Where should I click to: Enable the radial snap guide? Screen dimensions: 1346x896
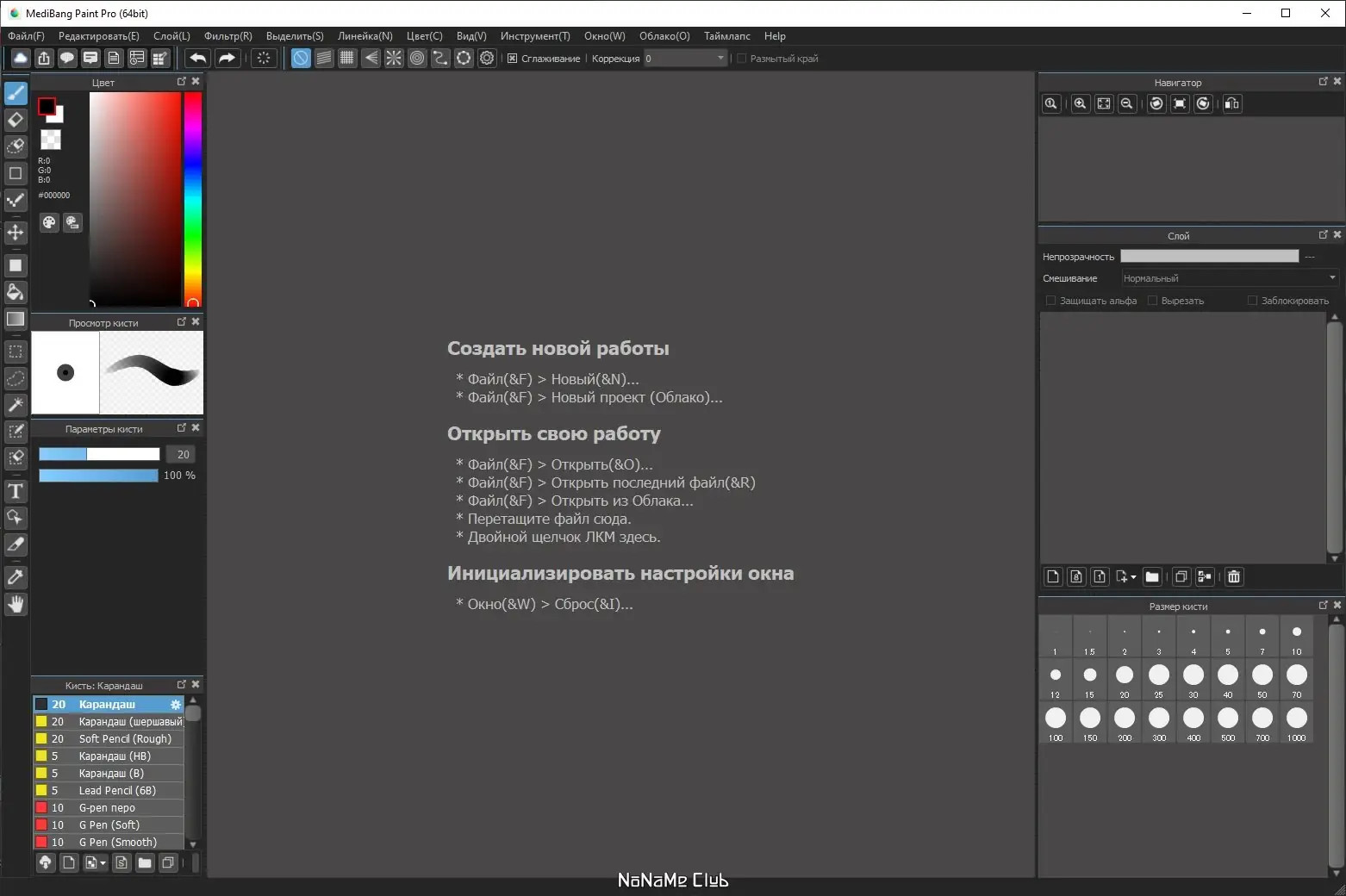tap(394, 58)
